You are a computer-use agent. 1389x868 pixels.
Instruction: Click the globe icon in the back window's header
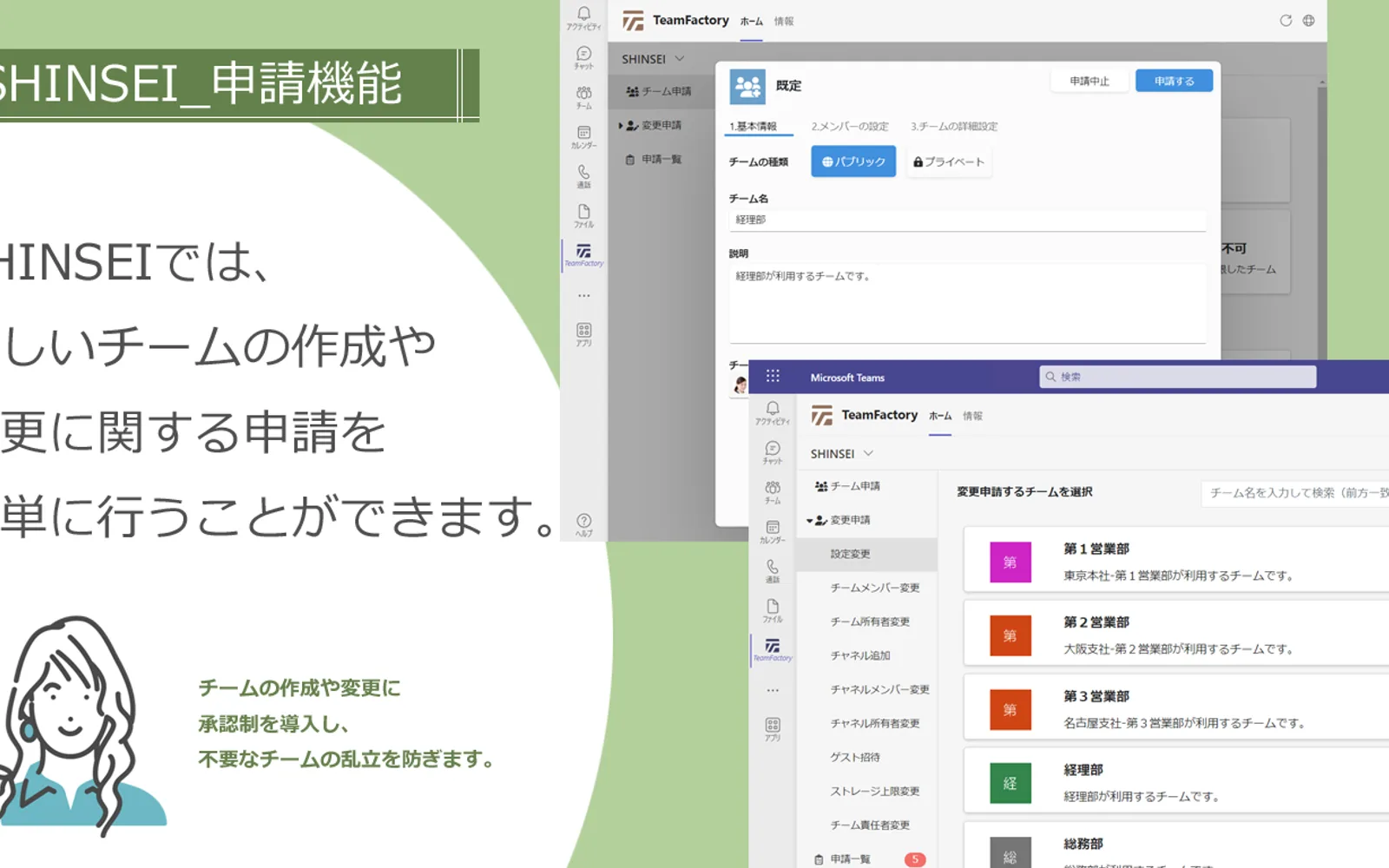point(1308,20)
